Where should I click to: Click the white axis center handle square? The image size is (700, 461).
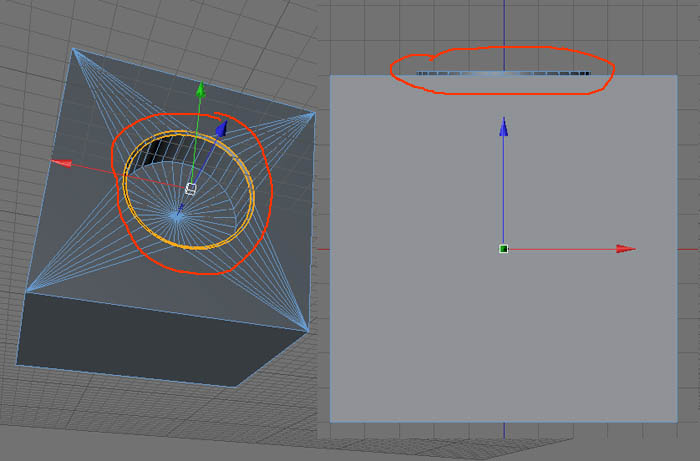pos(191,187)
